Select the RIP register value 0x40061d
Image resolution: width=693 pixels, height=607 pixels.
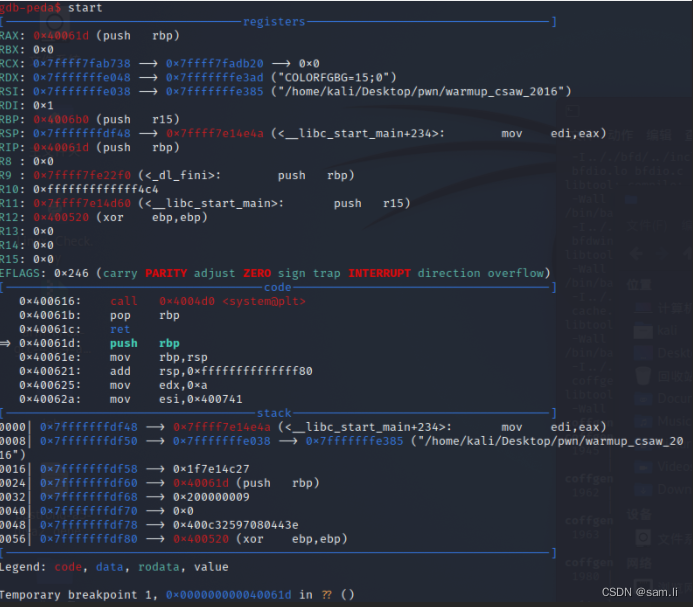[61, 148]
